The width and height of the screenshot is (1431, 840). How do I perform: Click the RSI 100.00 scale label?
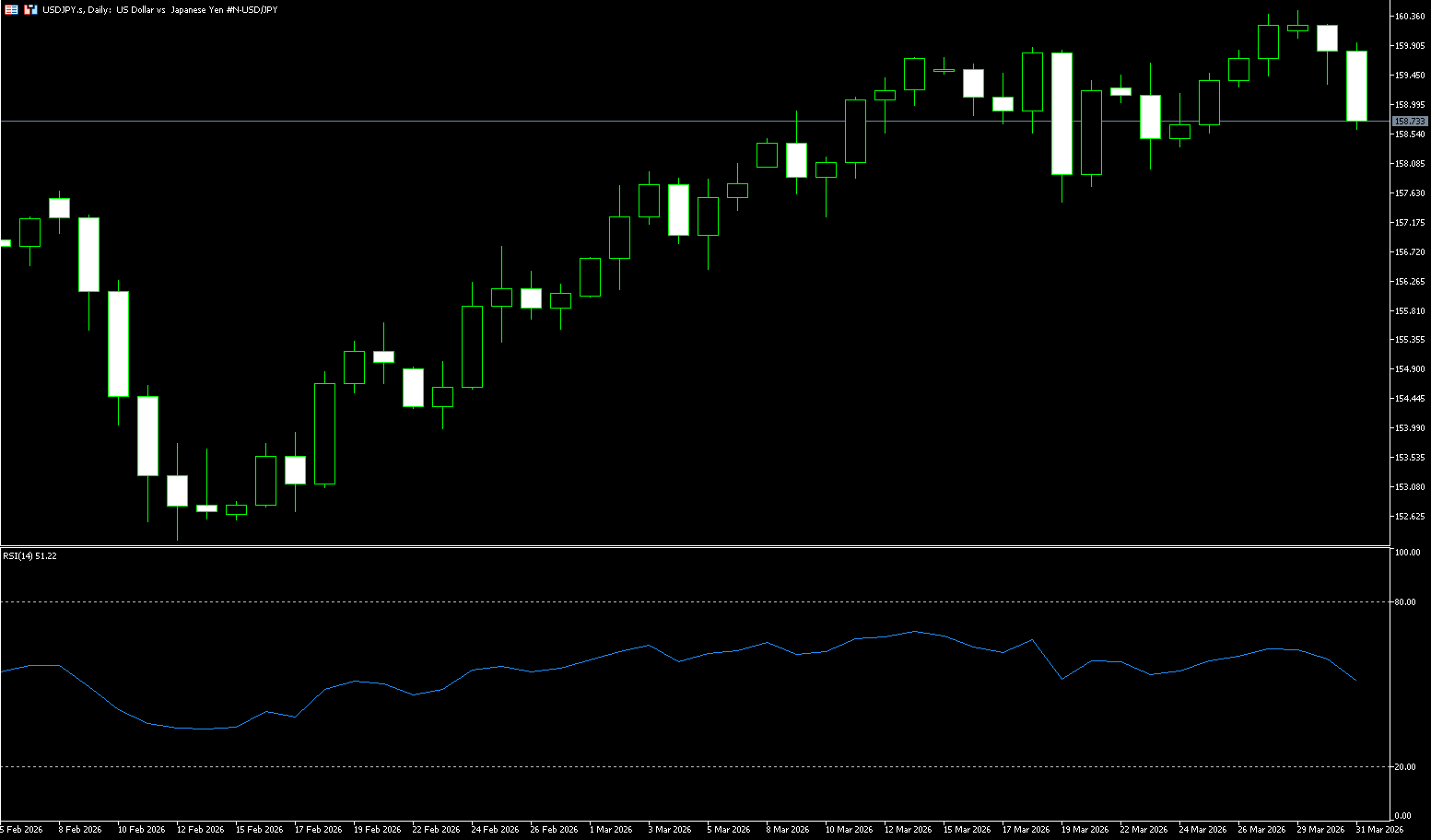tap(1408, 553)
